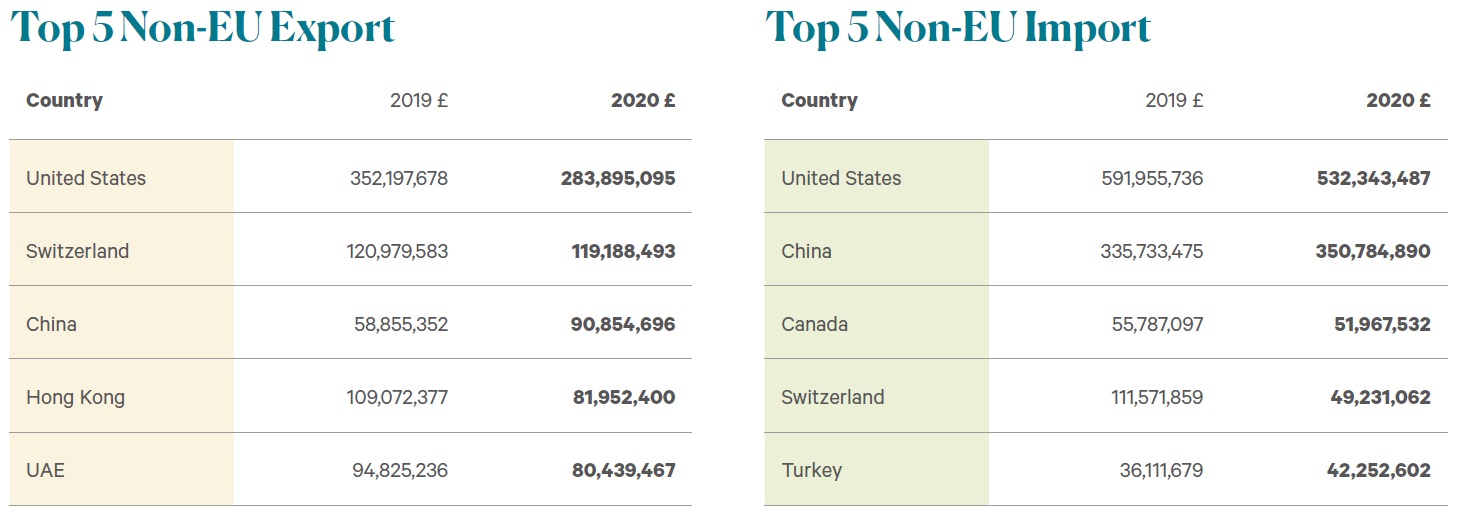Click United States row in Export table
Image resolution: width=1461 pixels, height=521 pixels.
[350, 177]
